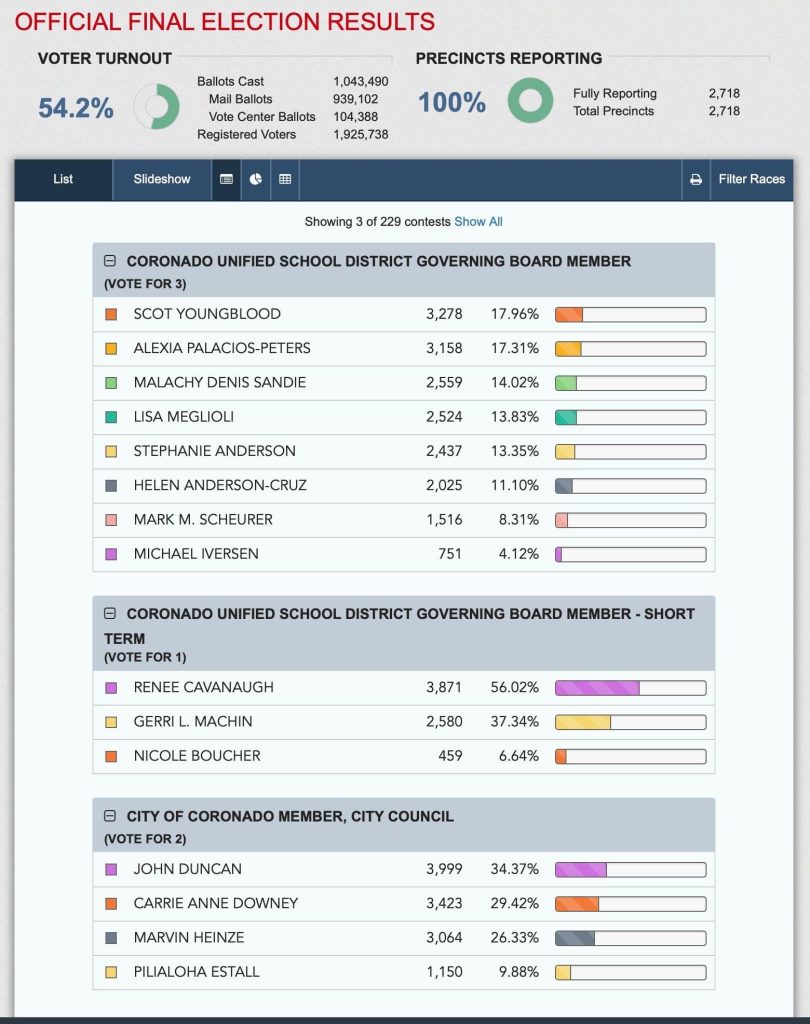Switch to the bar list view icon
The image size is (810, 1024).
tap(226, 179)
